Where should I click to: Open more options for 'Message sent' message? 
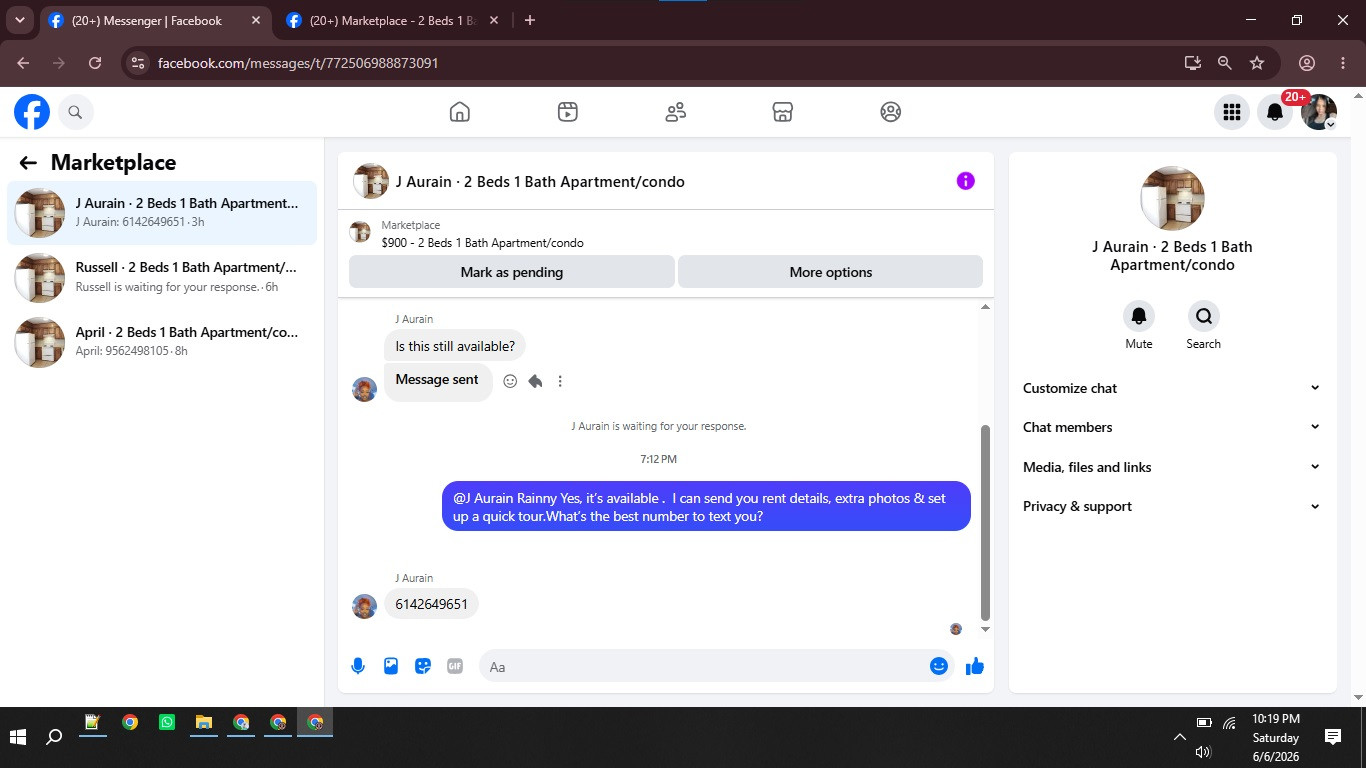(560, 381)
